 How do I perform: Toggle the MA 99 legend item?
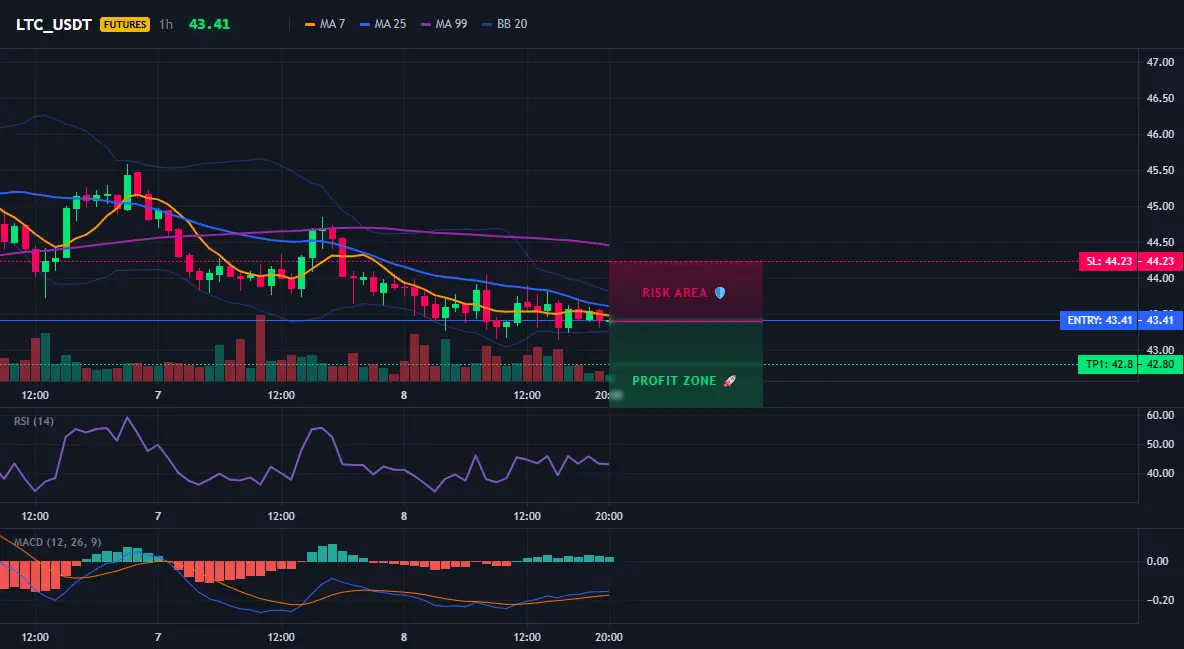click(444, 24)
